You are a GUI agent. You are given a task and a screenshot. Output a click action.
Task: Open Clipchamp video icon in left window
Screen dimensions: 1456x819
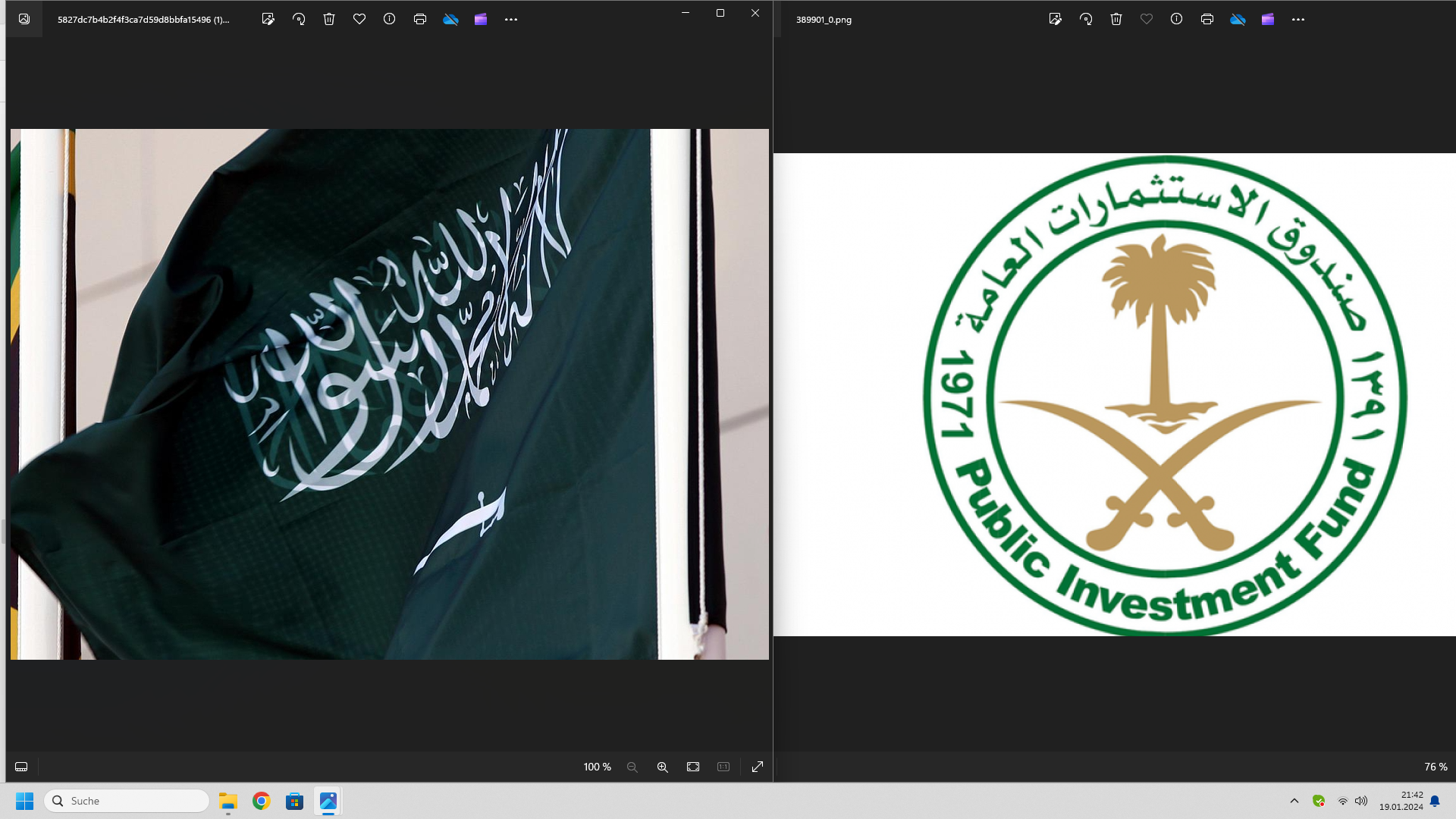click(x=481, y=20)
